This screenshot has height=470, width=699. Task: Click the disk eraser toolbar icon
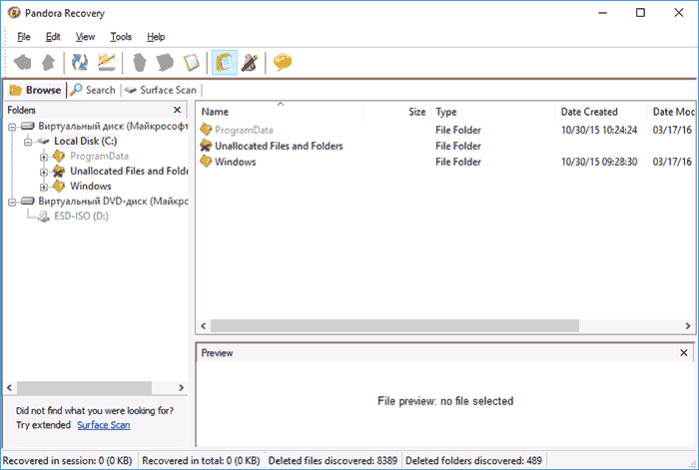tap(107, 62)
